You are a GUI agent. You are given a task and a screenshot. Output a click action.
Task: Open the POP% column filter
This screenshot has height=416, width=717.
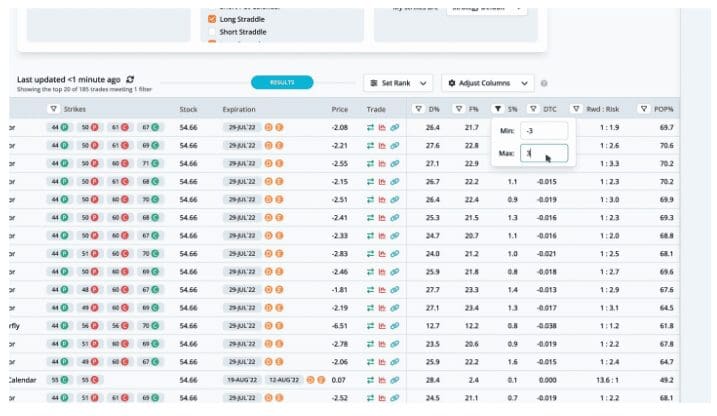coord(644,109)
